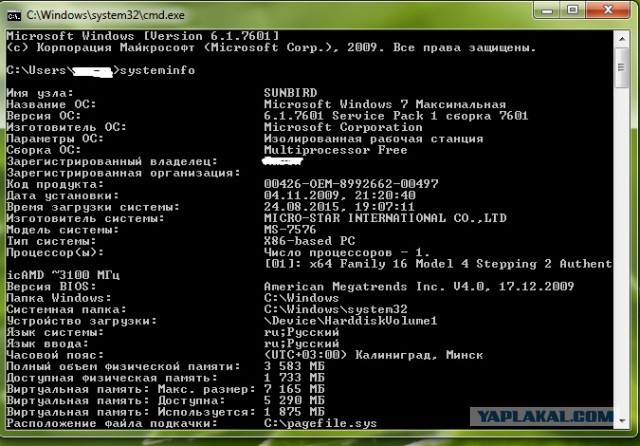Click the pagefile path C:\pagefile.sys
The image size is (640, 446).
coord(320,424)
